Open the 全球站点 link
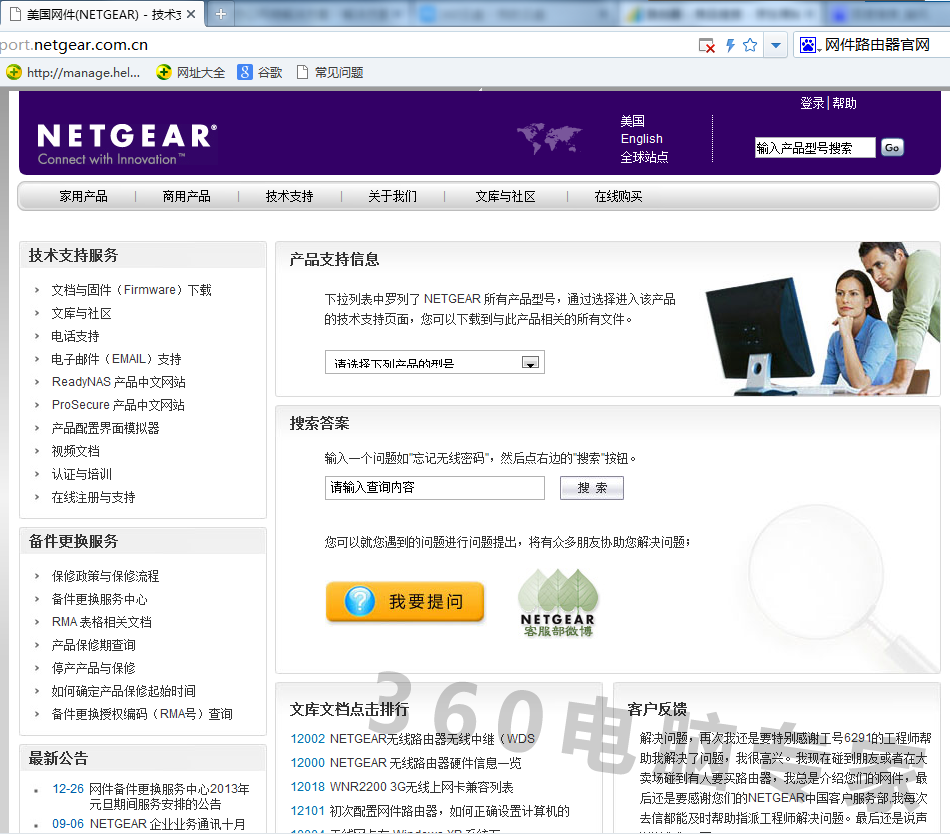950x834 pixels. 644,157
